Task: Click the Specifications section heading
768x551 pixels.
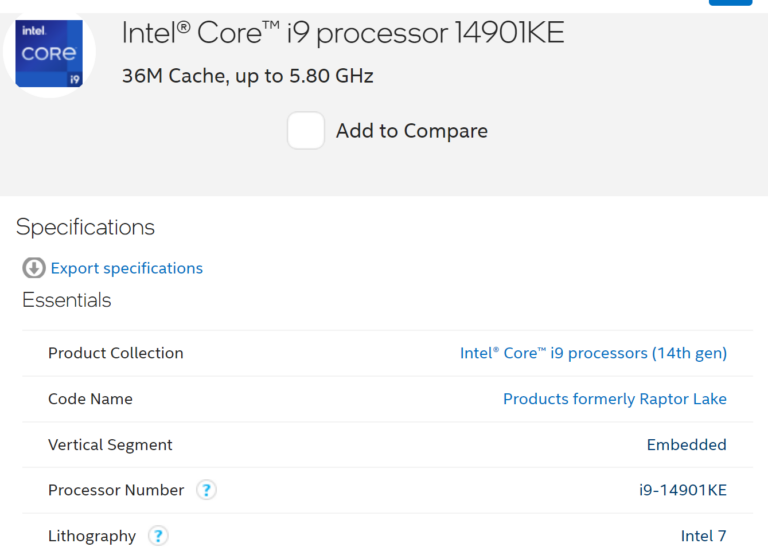Action: point(85,227)
